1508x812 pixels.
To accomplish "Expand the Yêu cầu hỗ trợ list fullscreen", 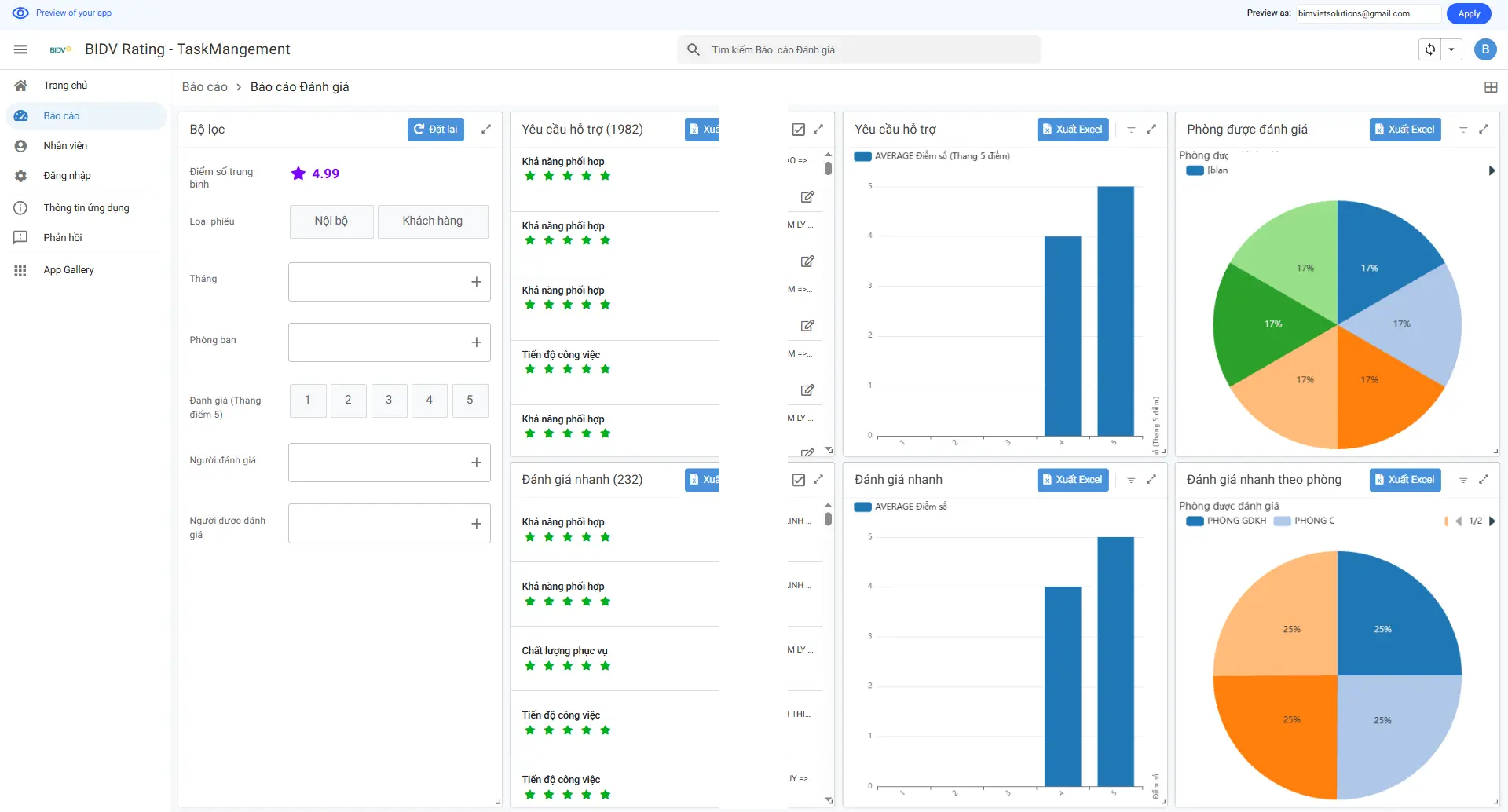I will (x=818, y=129).
